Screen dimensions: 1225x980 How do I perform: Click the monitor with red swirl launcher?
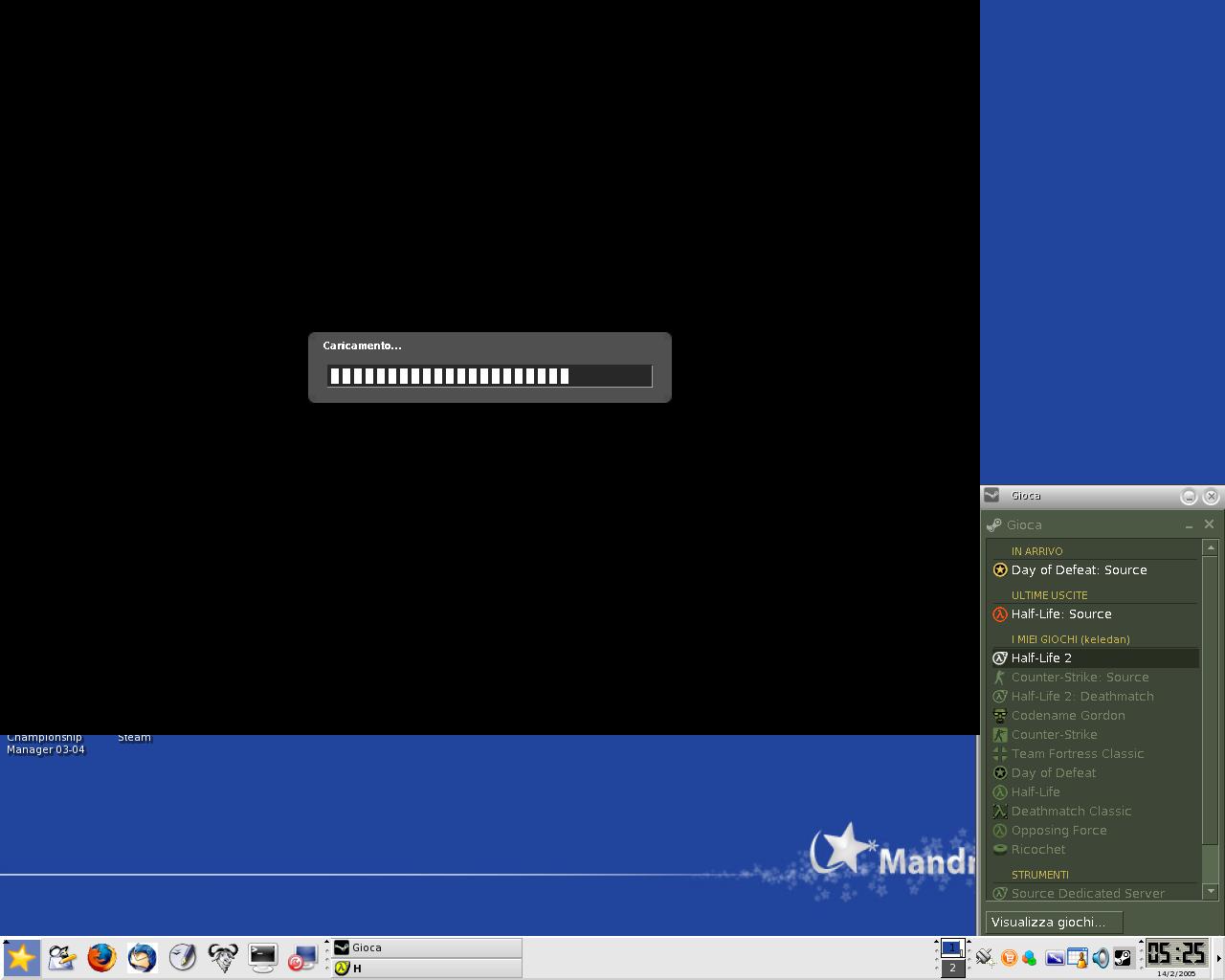click(x=302, y=957)
